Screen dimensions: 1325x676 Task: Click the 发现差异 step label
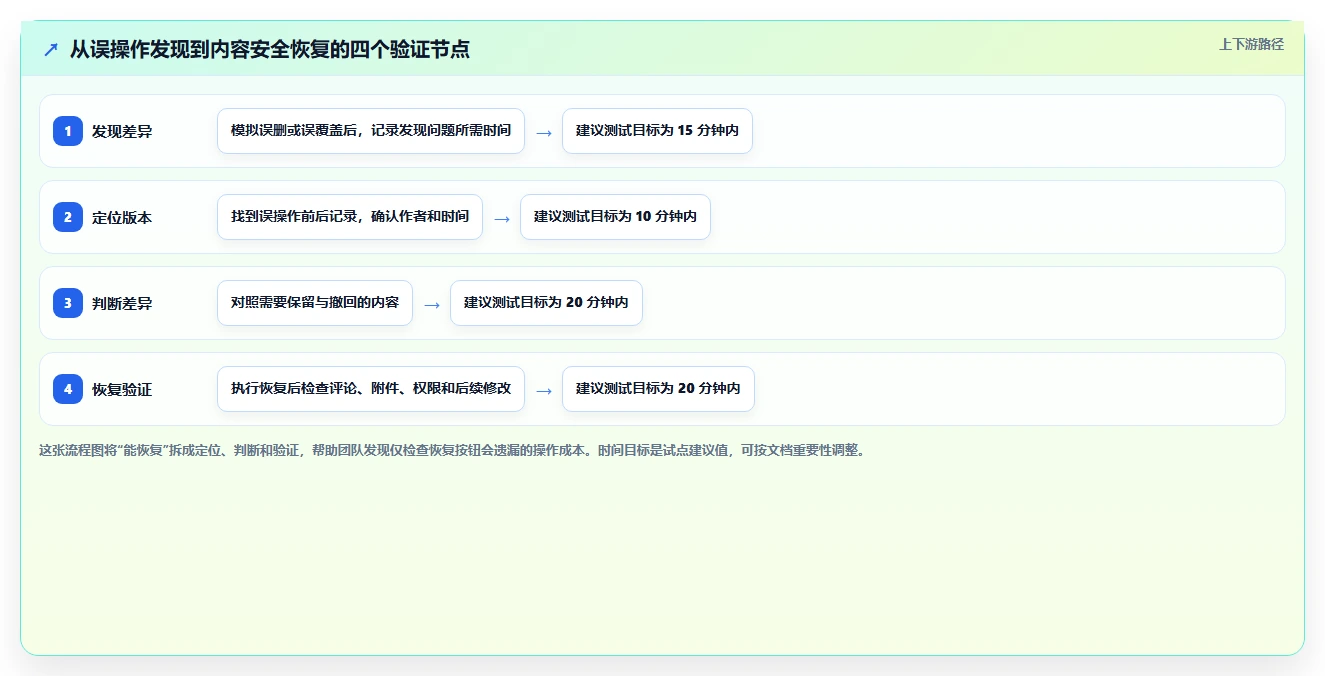click(x=122, y=131)
